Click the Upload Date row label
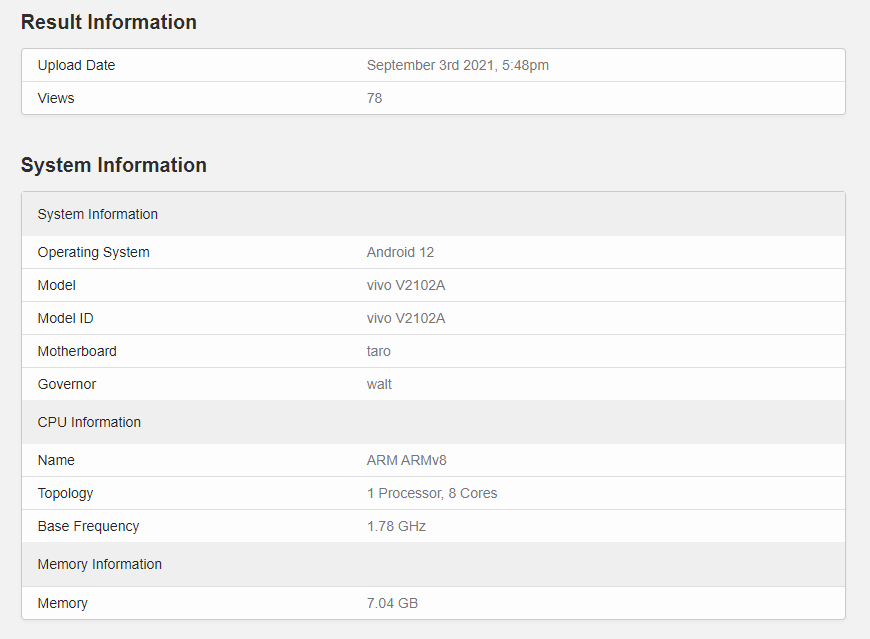 point(77,65)
